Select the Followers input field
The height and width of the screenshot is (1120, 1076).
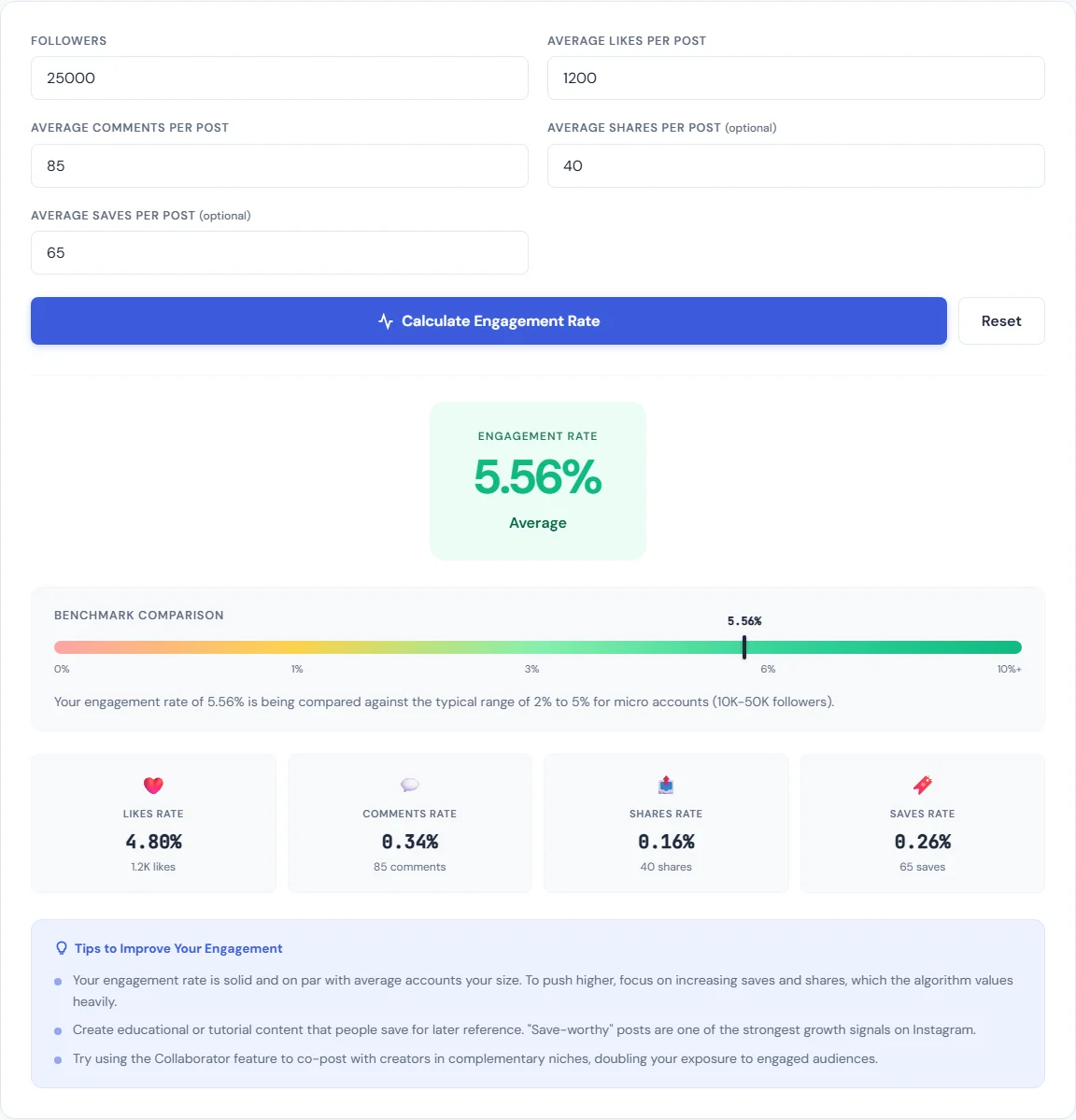coord(279,78)
